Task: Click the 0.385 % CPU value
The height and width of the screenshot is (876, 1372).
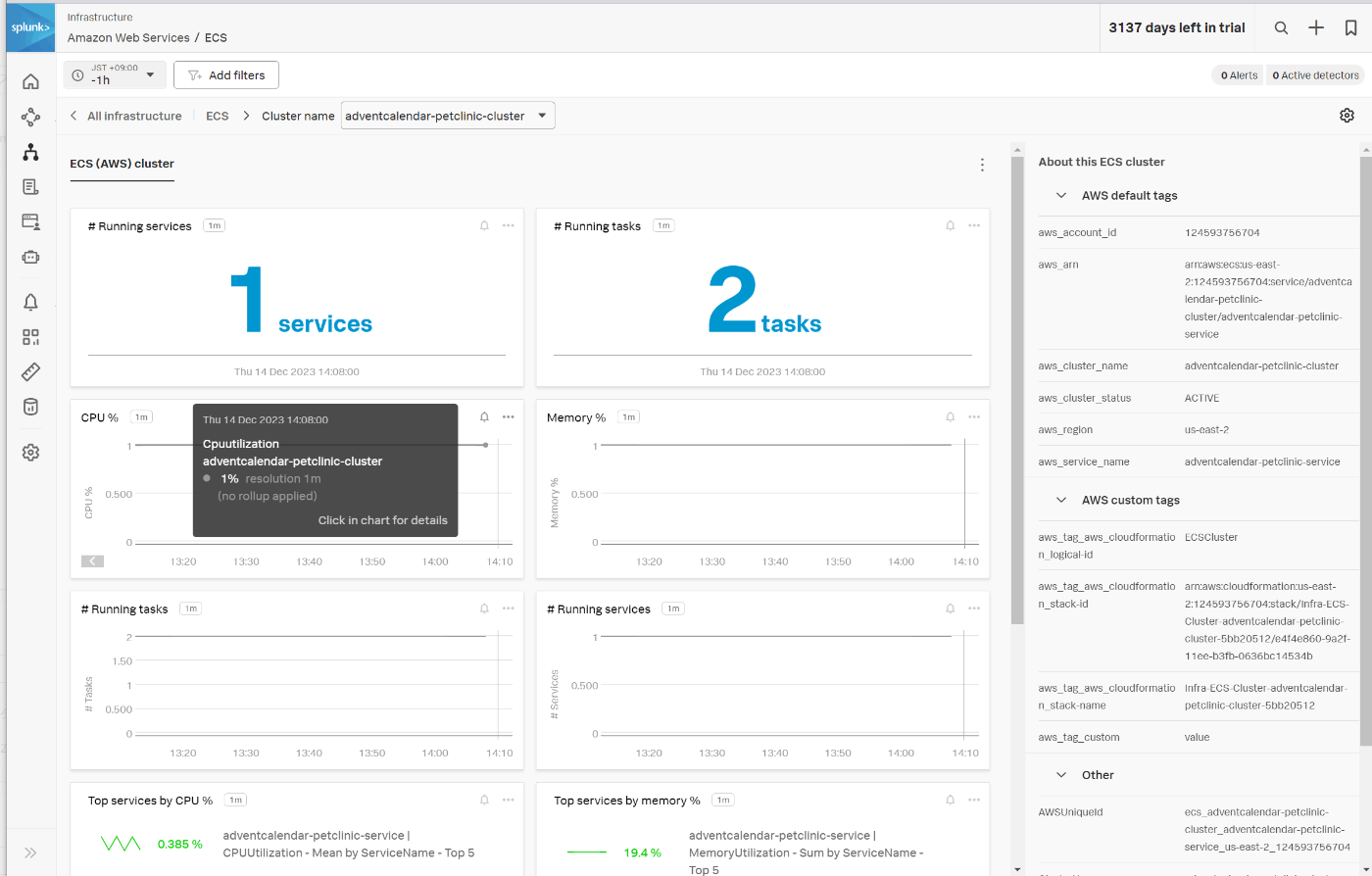Action: point(180,844)
